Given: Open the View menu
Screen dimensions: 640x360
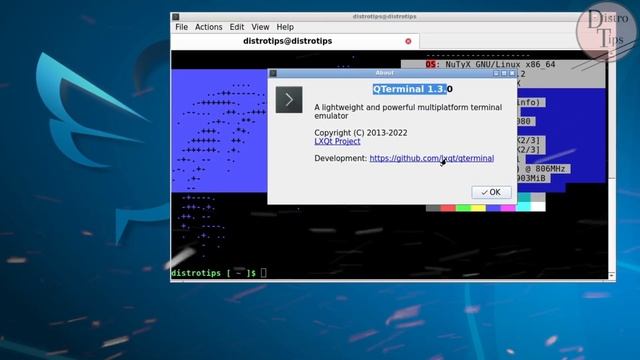Looking at the screenshot, I should pos(260,27).
